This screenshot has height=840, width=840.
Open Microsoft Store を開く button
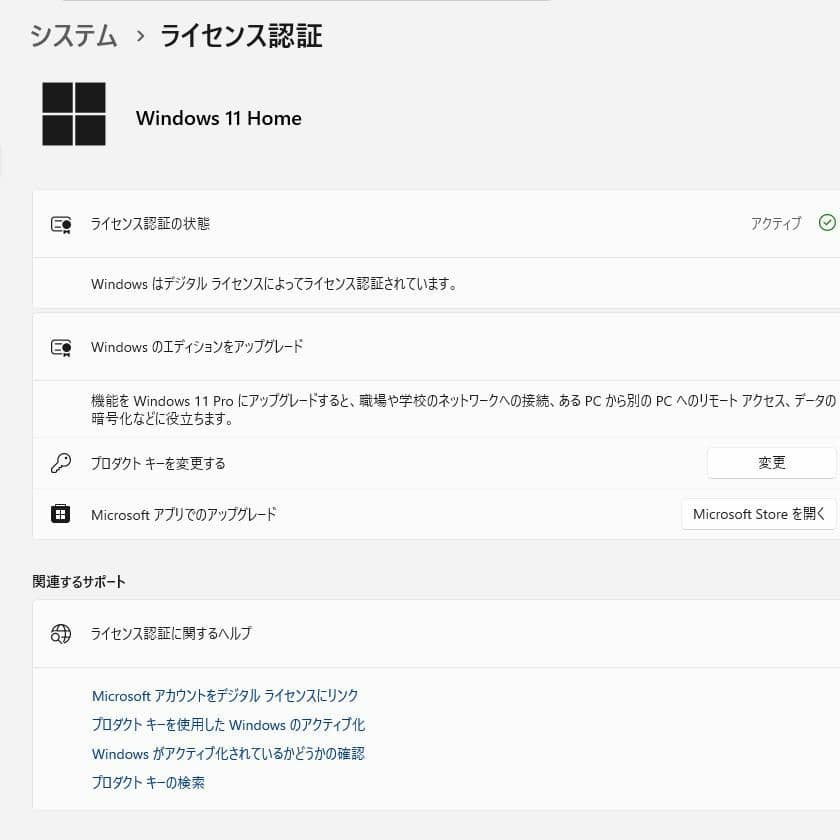coord(759,514)
